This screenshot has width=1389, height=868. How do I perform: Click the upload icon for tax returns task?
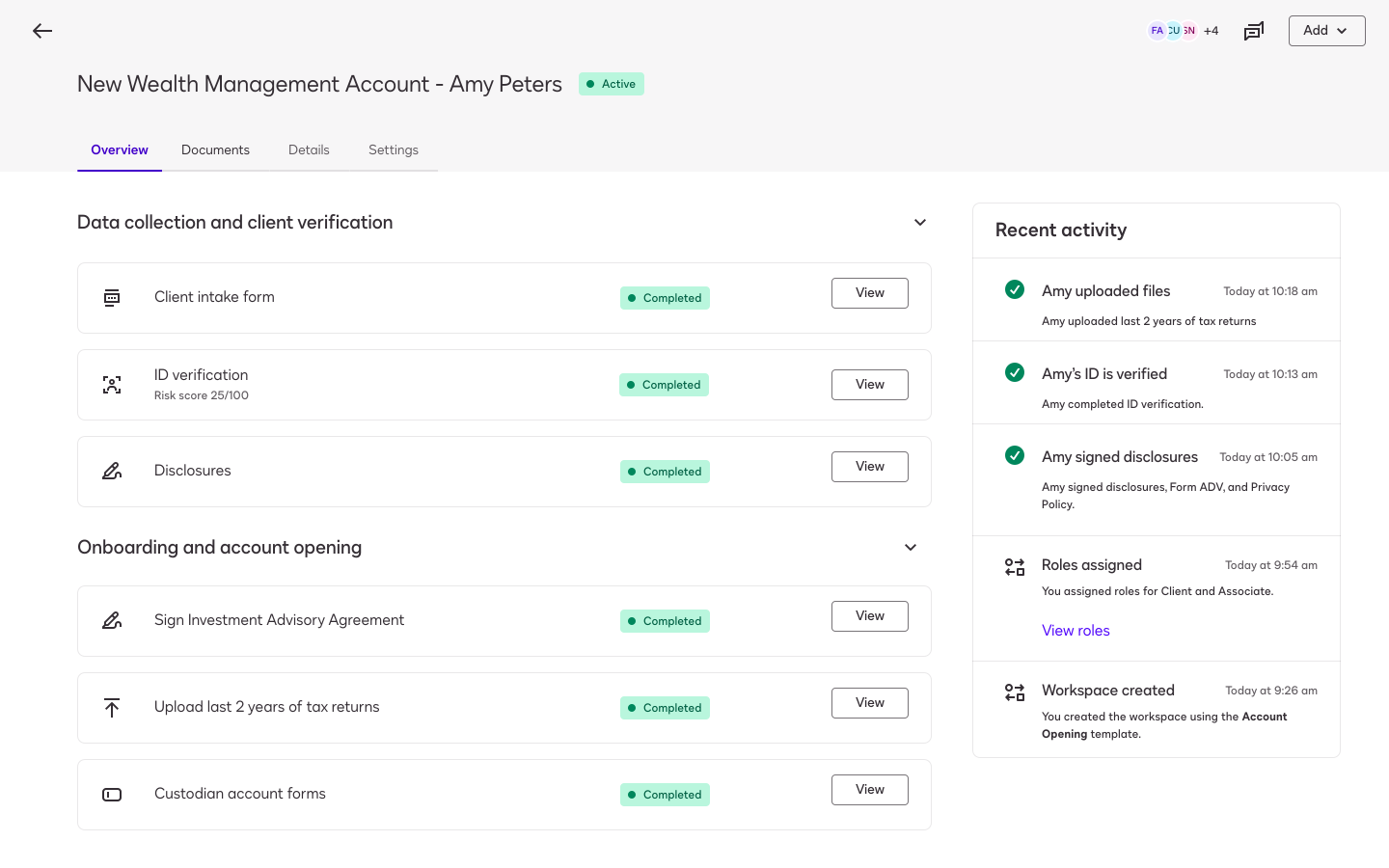coord(112,707)
